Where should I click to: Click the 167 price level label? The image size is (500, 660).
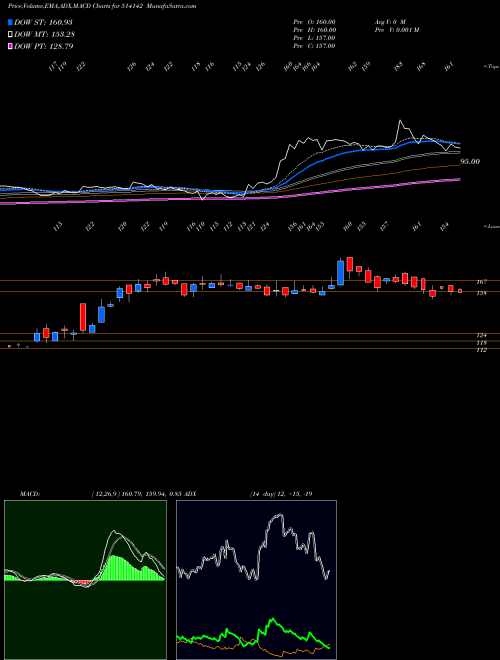click(x=482, y=282)
